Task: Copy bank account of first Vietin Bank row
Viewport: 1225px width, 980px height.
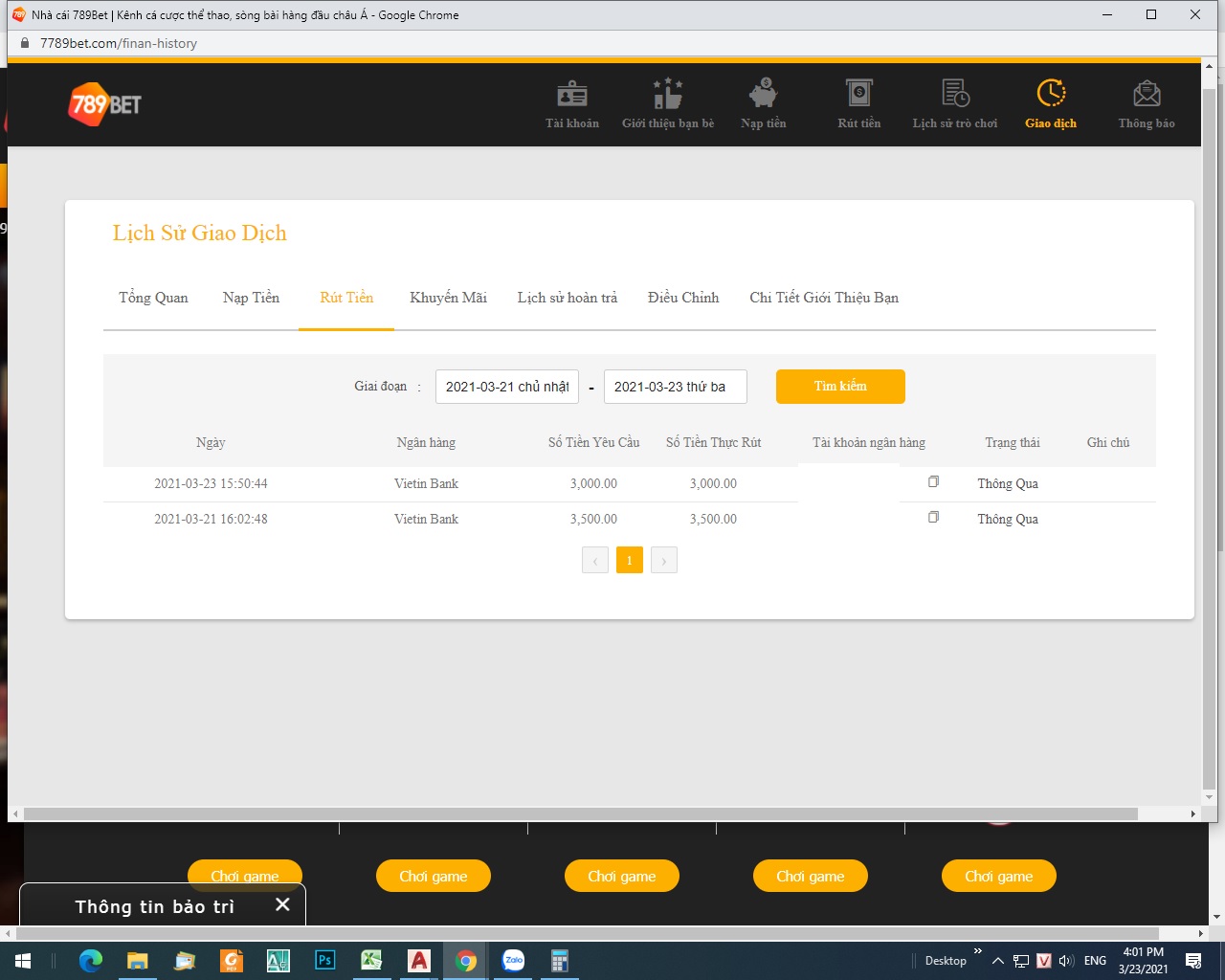Action: tap(933, 482)
